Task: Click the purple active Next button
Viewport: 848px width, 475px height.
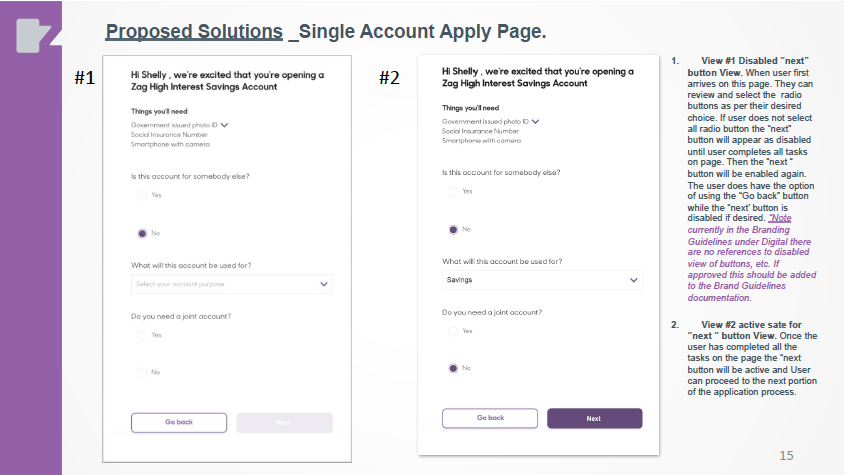Action: [594, 418]
